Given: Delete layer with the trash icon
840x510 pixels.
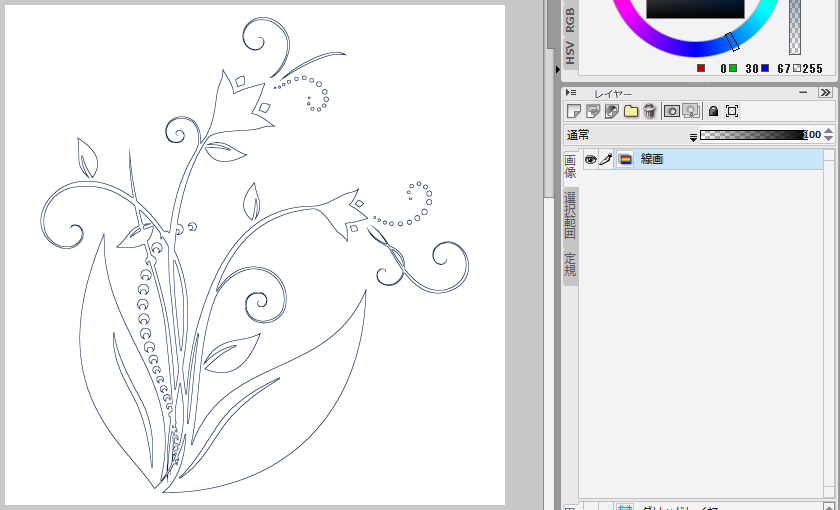Looking at the screenshot, I should pyautogui.click(x=649, y=111).
